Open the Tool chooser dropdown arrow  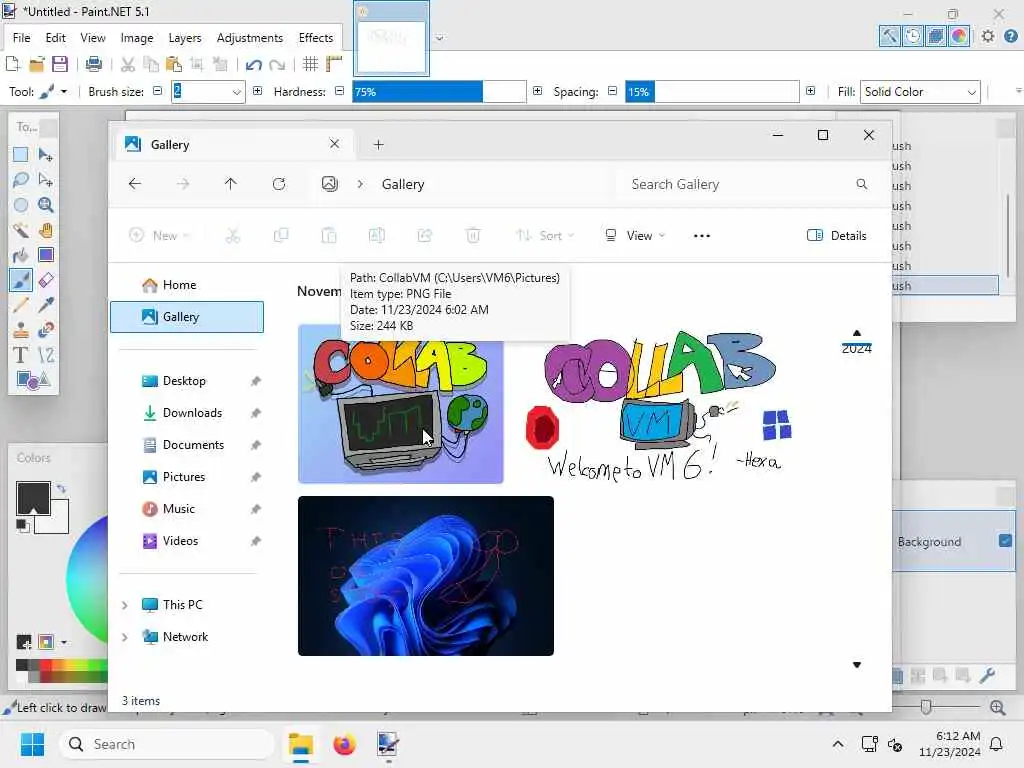point(63,92)
